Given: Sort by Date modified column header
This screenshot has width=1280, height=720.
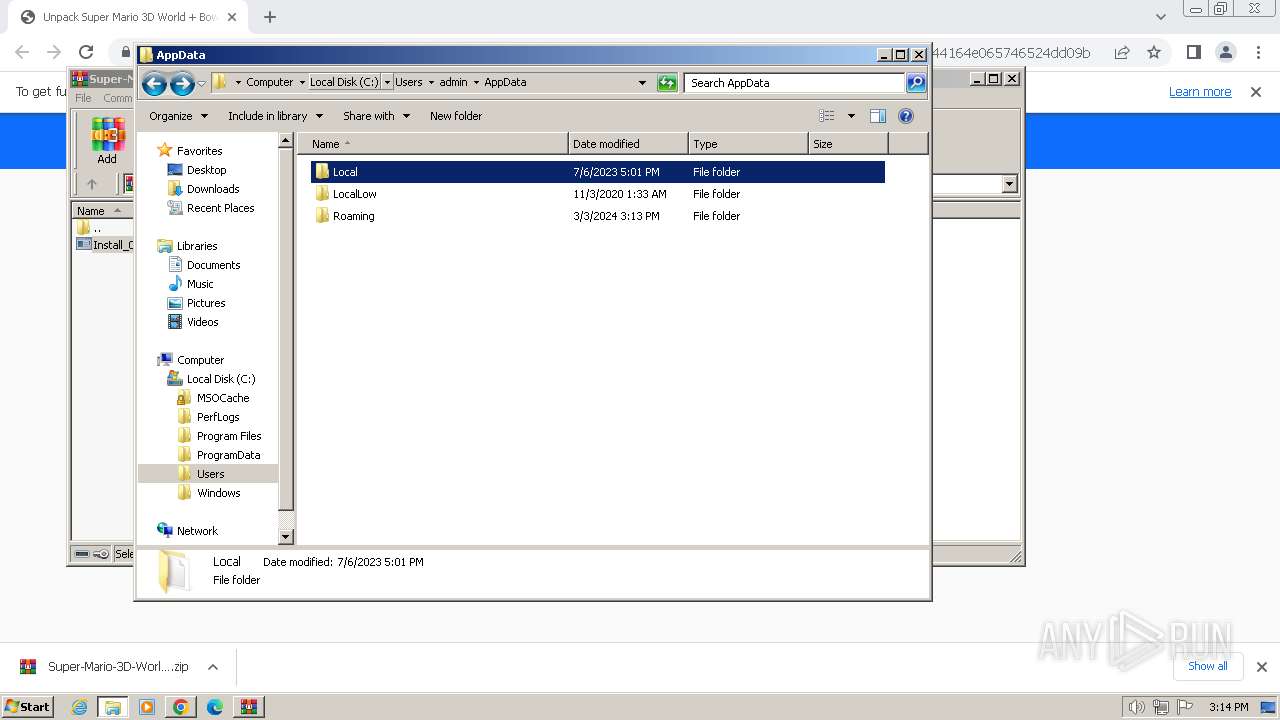Looking at the screenshot, I should 628,144.
